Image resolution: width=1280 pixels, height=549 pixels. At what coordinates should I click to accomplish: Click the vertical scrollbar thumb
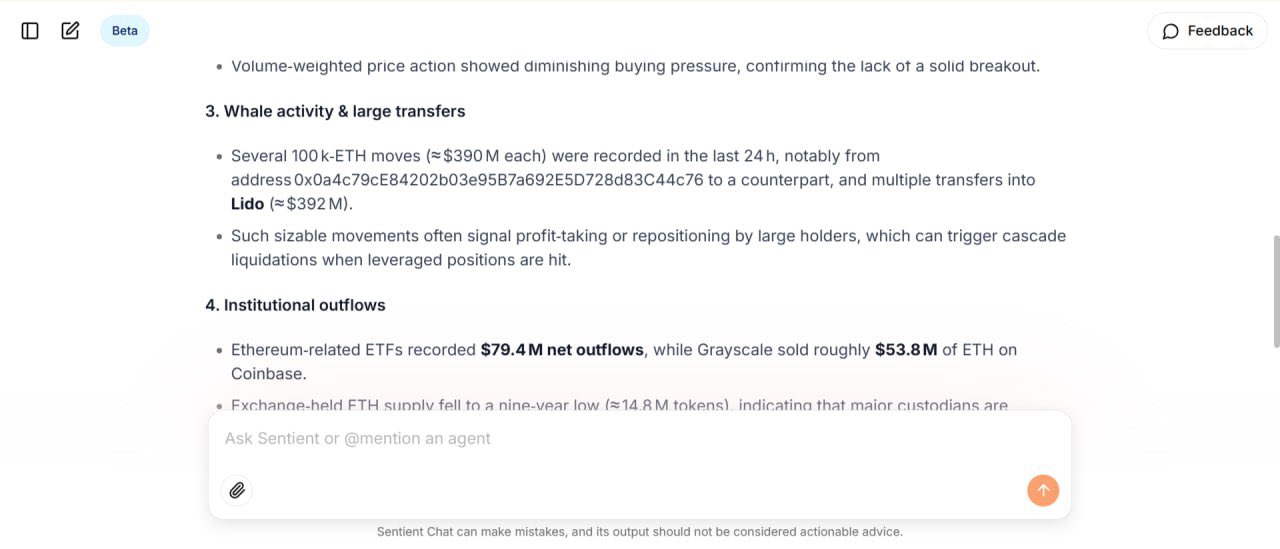click(1275, 290)
